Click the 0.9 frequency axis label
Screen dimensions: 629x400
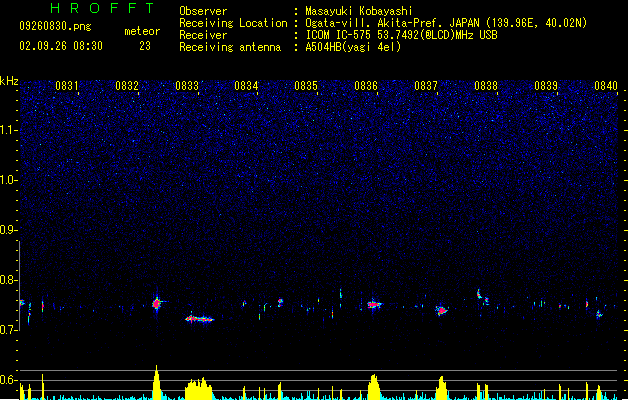coord(8,230)
